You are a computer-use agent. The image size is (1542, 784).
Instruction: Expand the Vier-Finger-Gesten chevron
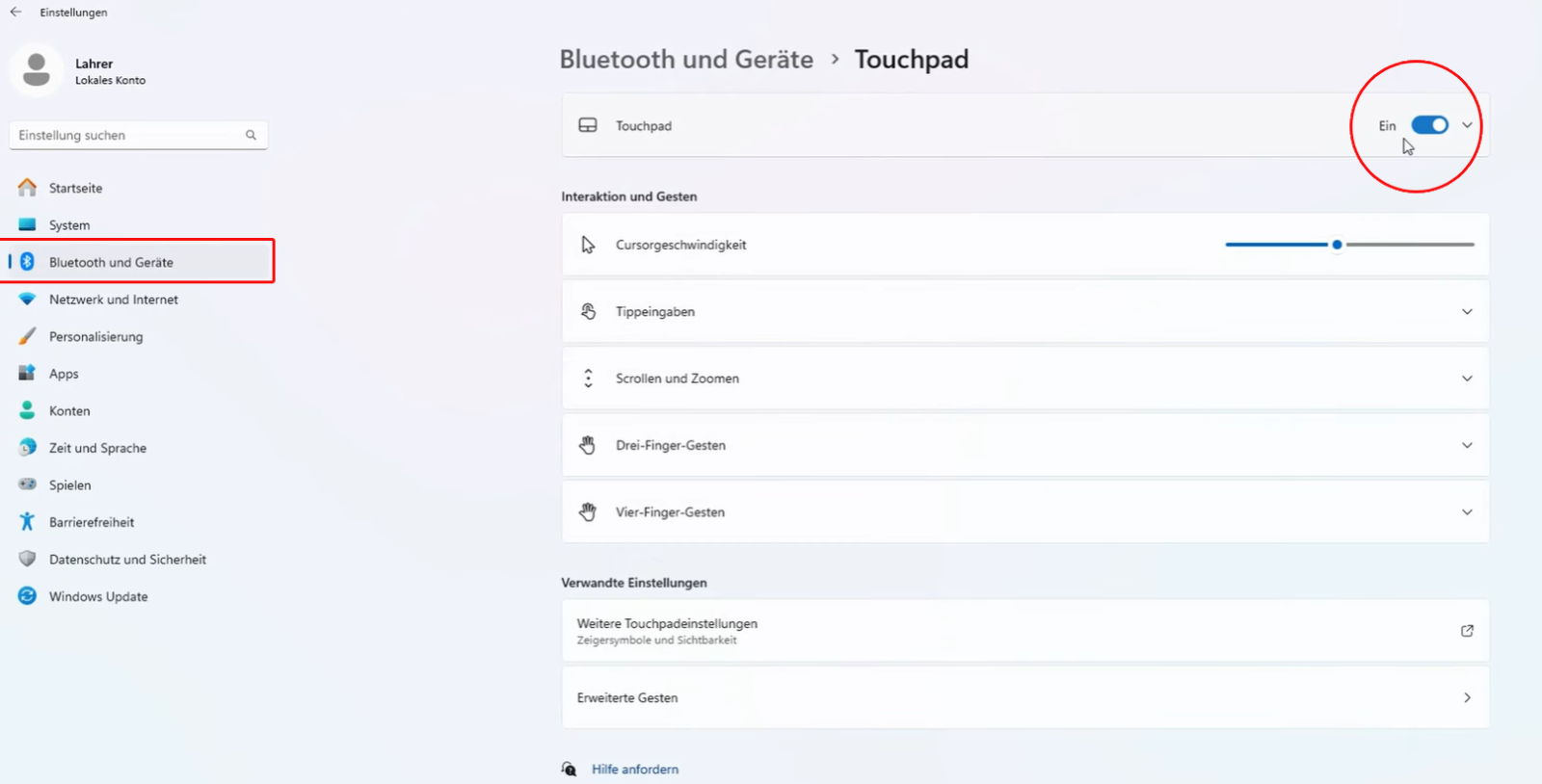click(1467, 512)
